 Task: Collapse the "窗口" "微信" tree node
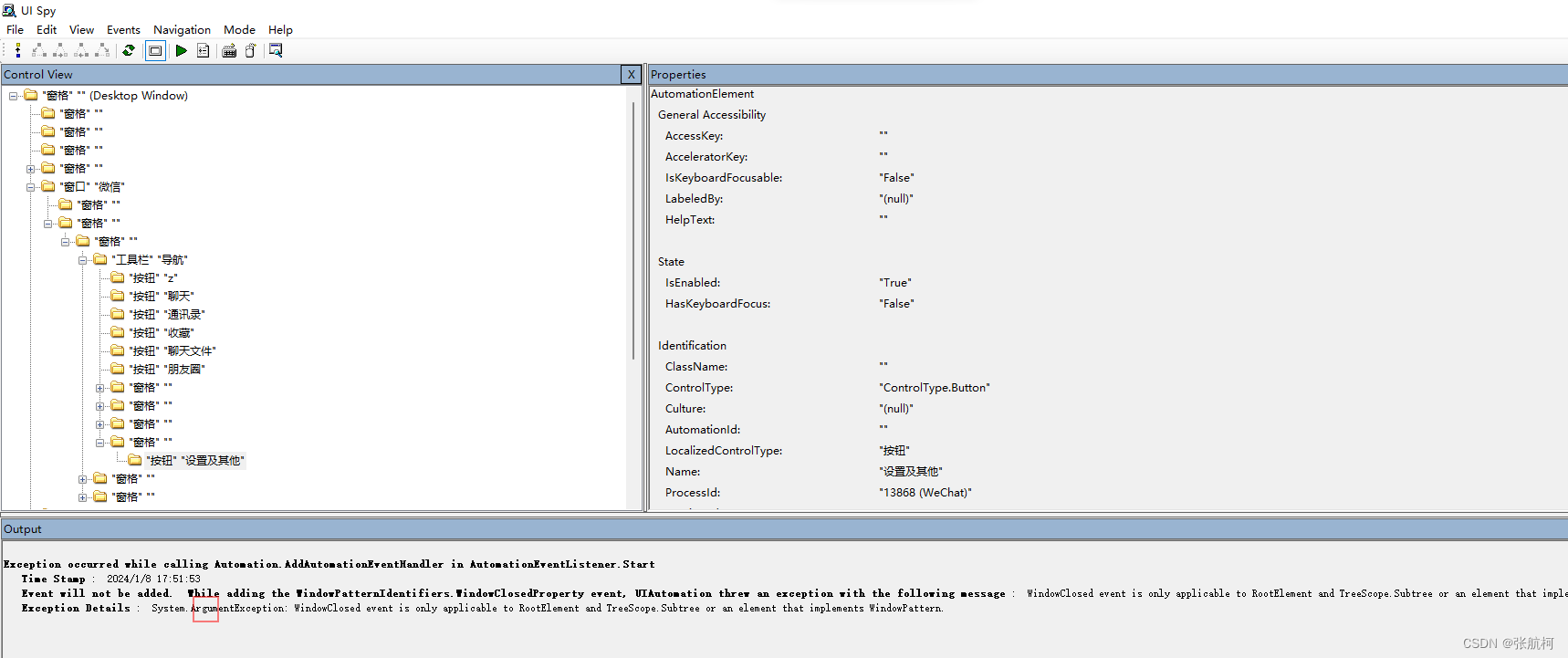[x=31, y=187]
